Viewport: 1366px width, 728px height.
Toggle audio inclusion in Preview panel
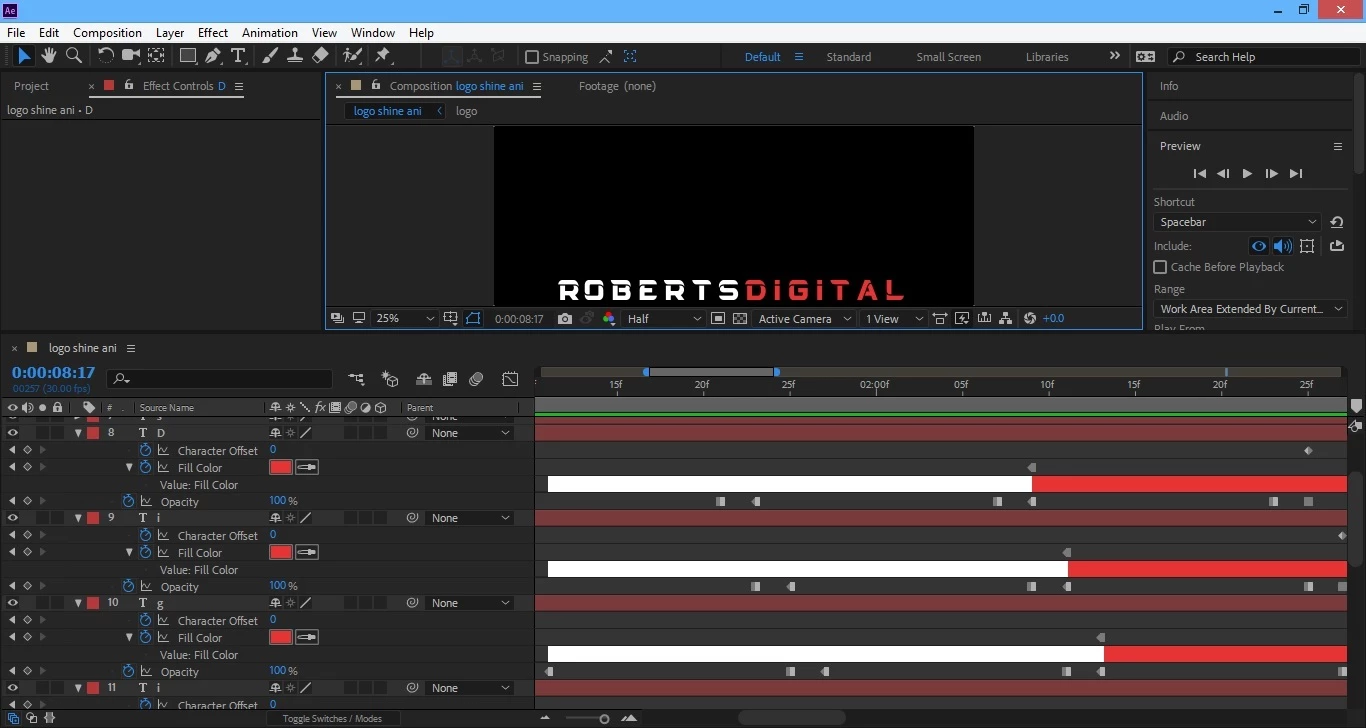pyautogui.click(x=1283, y=246)
